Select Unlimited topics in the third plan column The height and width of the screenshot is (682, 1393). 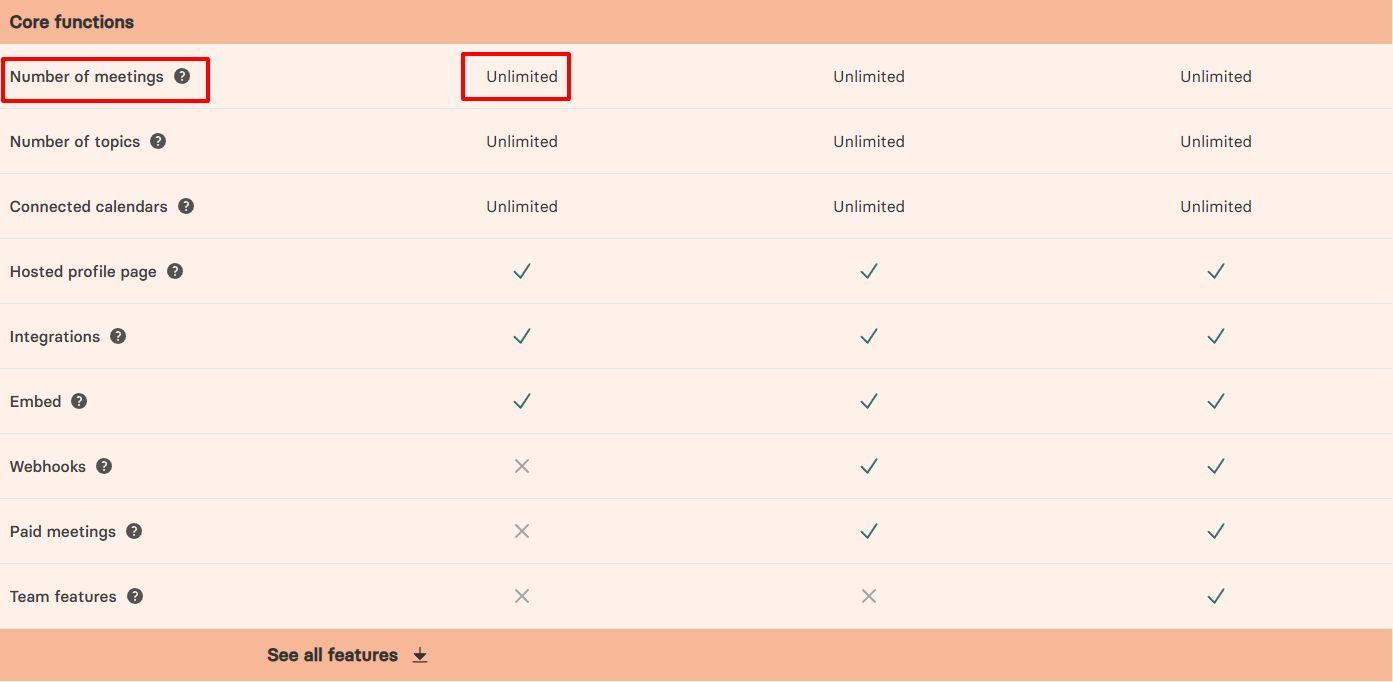point(1216,141)
